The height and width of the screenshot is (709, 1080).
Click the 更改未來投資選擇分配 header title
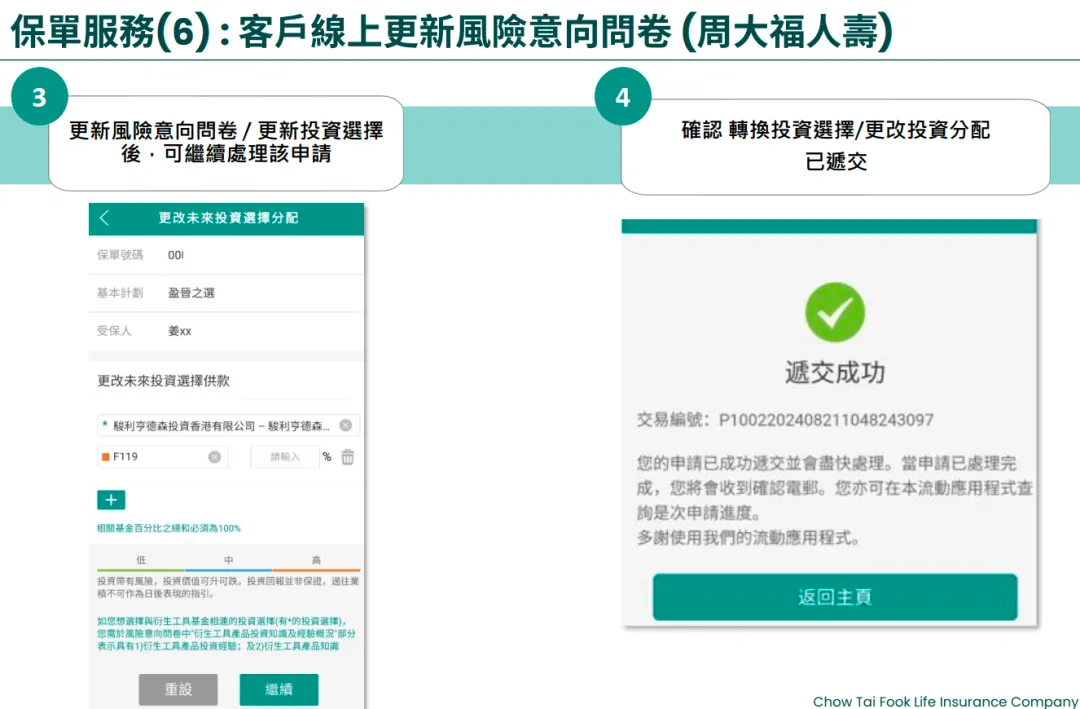[x=228, y=218]
